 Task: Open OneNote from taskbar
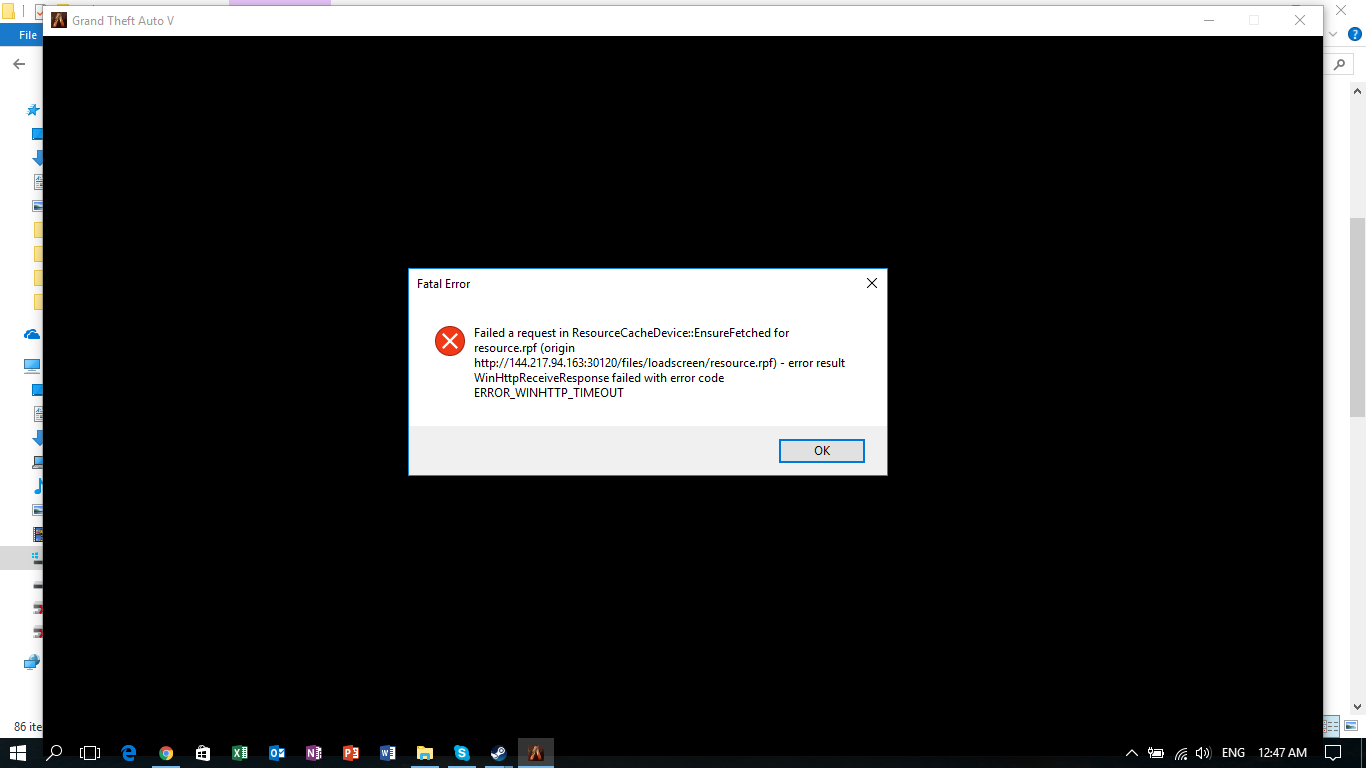pyautogui.click(x=314, y=753)
